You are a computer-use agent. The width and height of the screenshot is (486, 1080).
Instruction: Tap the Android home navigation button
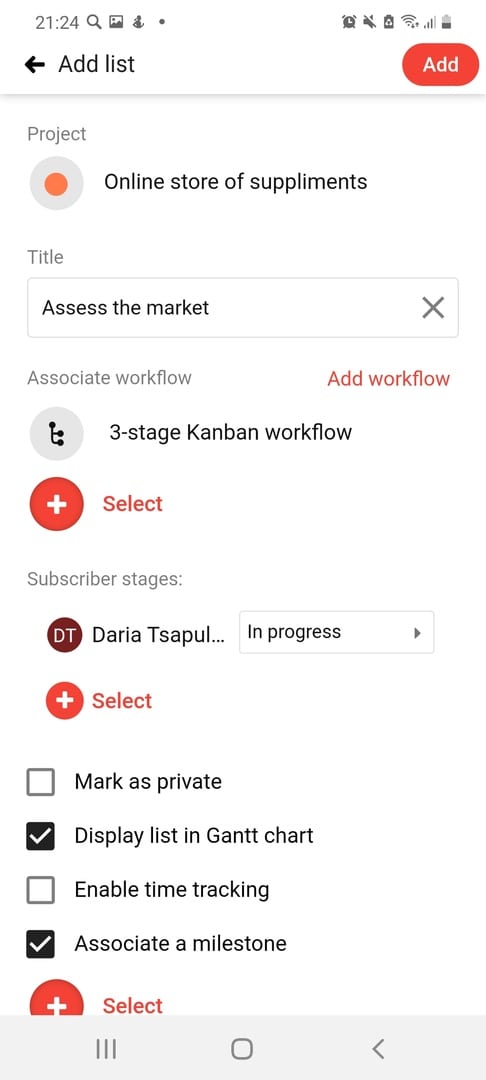point(242,1049)
